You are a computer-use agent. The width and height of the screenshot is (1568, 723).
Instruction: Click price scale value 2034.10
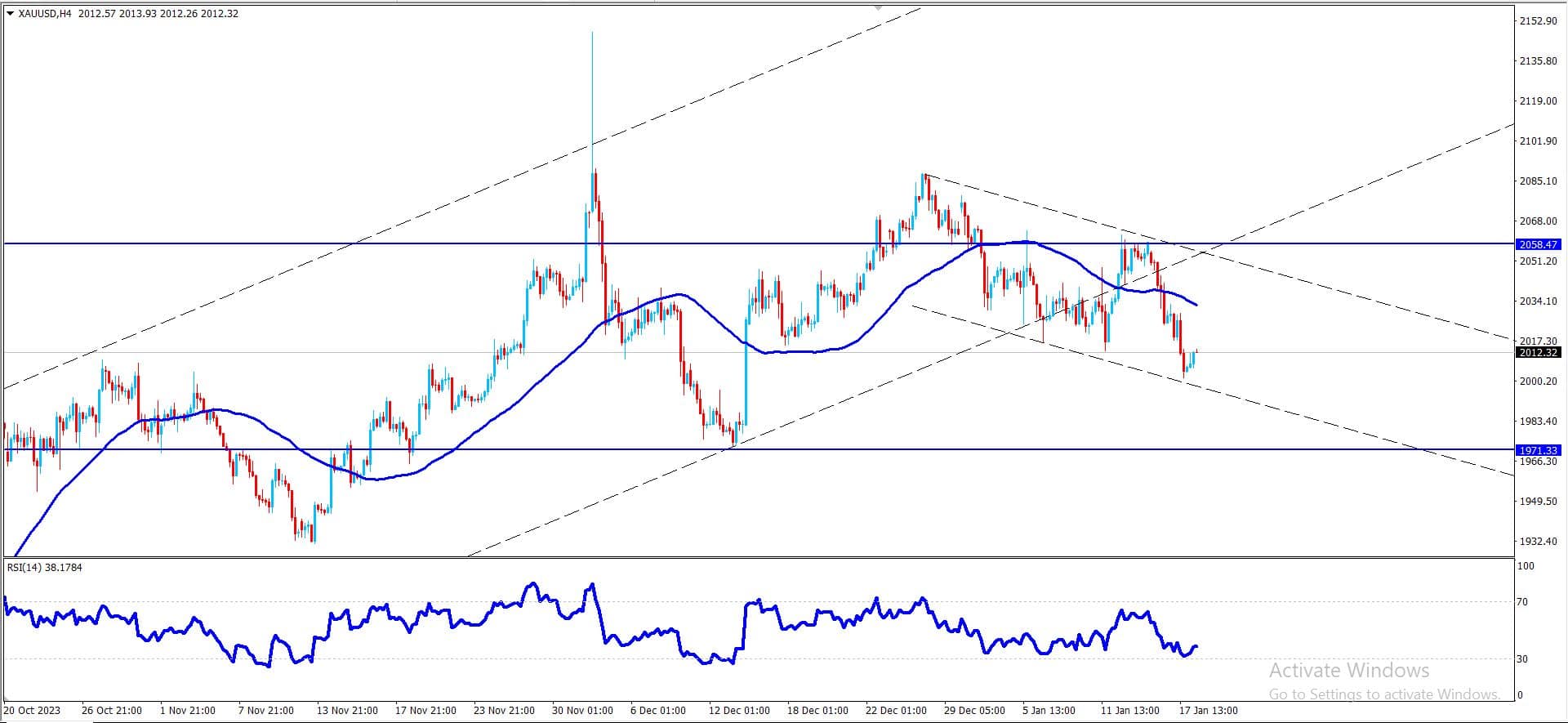point(1538,301)
